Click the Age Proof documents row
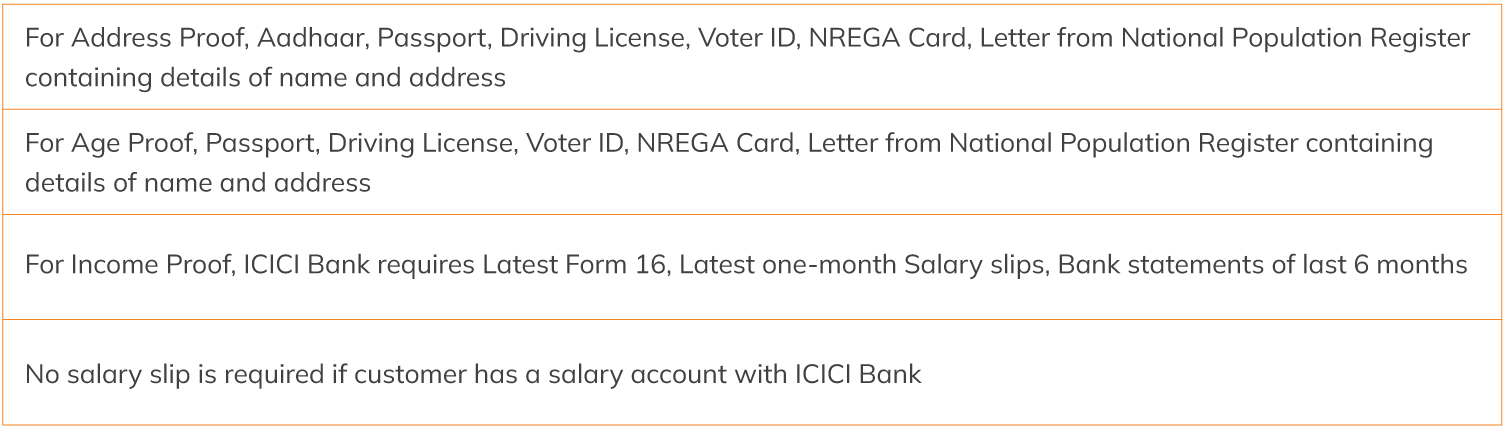 click(750, 162)
